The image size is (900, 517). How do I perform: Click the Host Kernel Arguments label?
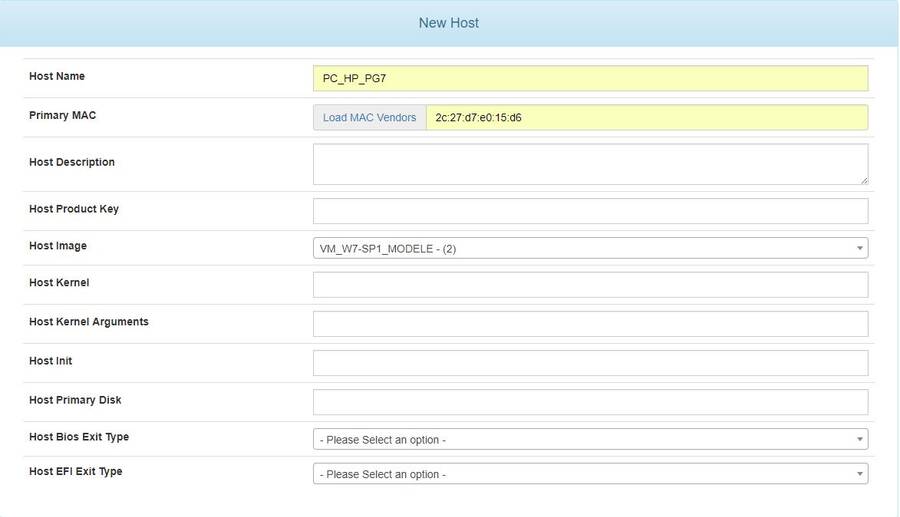(x=89, y=321)
